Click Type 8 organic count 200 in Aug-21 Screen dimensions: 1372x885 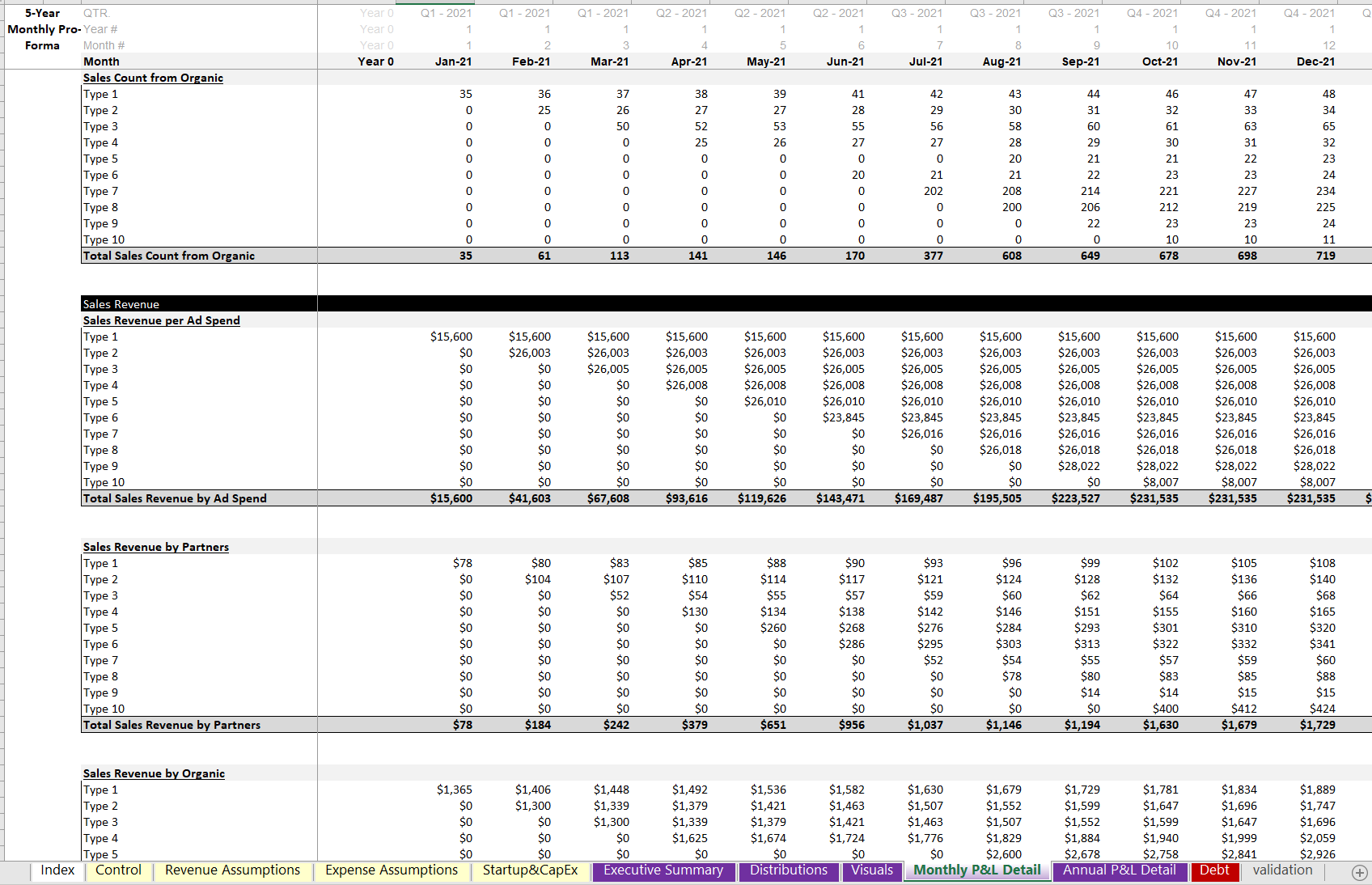1011,207
